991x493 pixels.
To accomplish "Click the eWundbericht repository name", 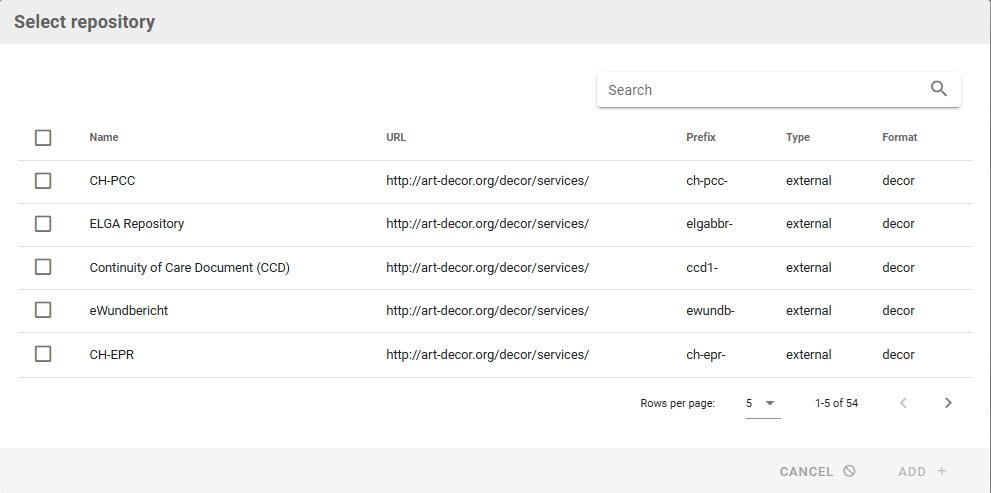I will pos(129,311).
